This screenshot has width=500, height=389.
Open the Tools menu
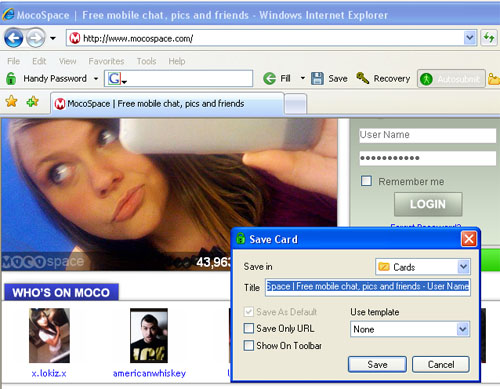pos(146,61)
